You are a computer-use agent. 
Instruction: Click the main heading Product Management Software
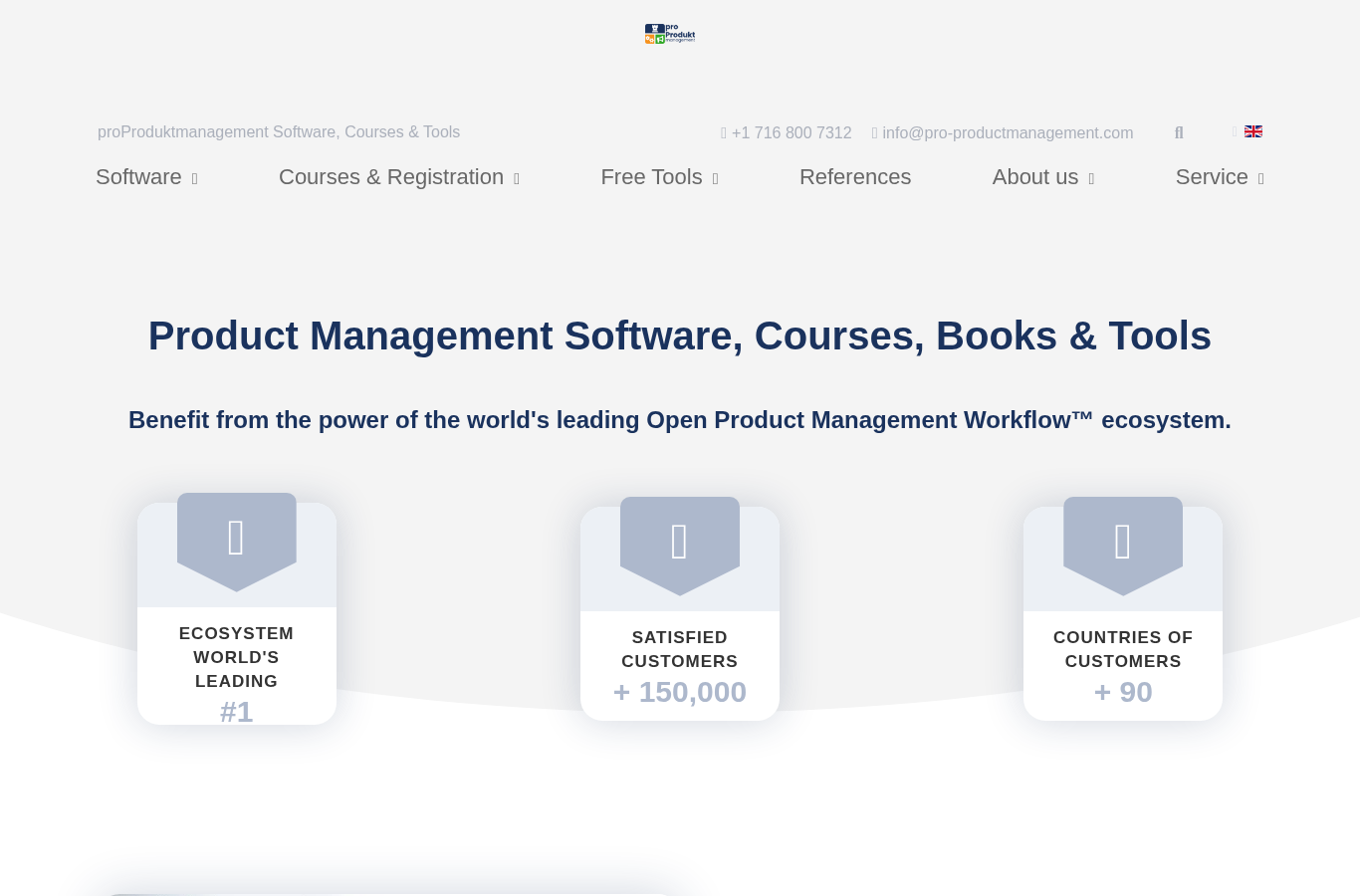(680, 336)
